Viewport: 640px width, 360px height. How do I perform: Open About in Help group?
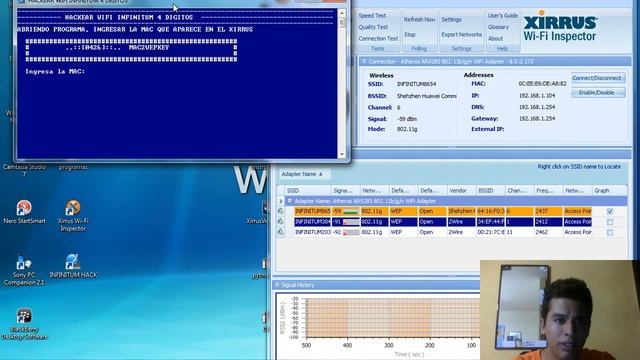click(x=495, y=38)
